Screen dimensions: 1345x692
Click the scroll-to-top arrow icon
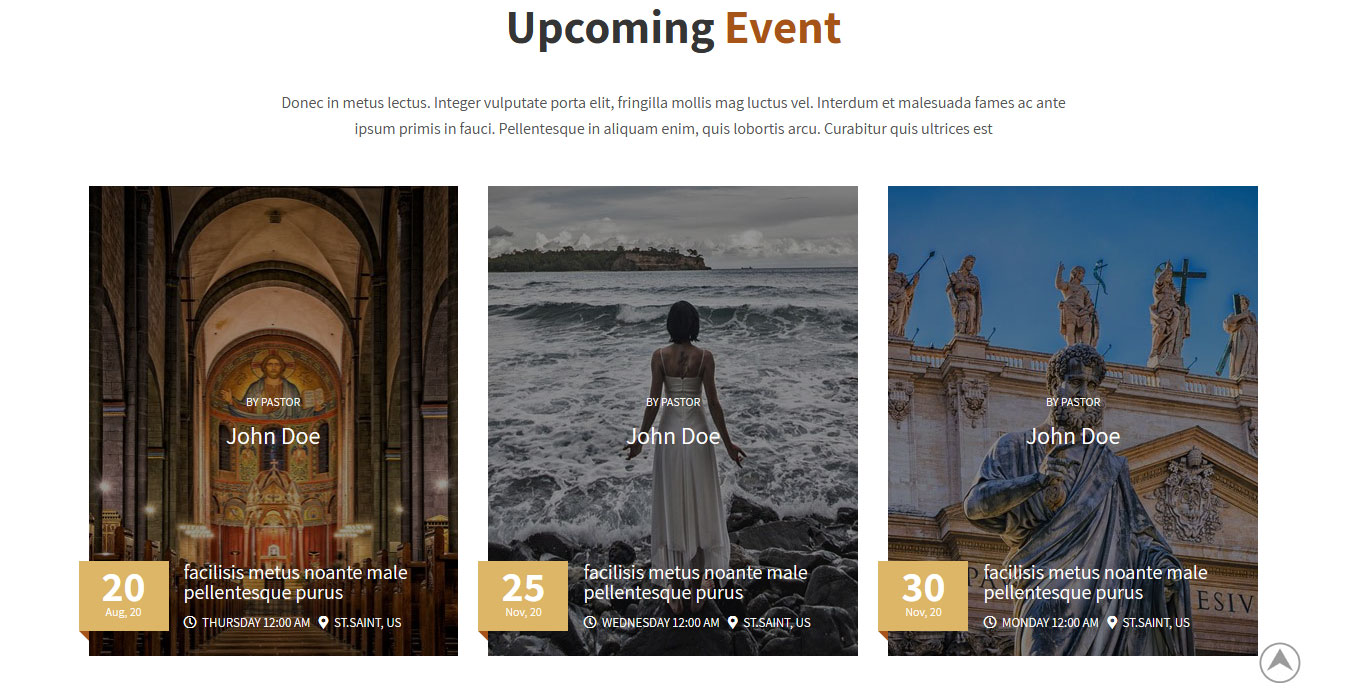pyautogui.click(x=1279, y=663)
